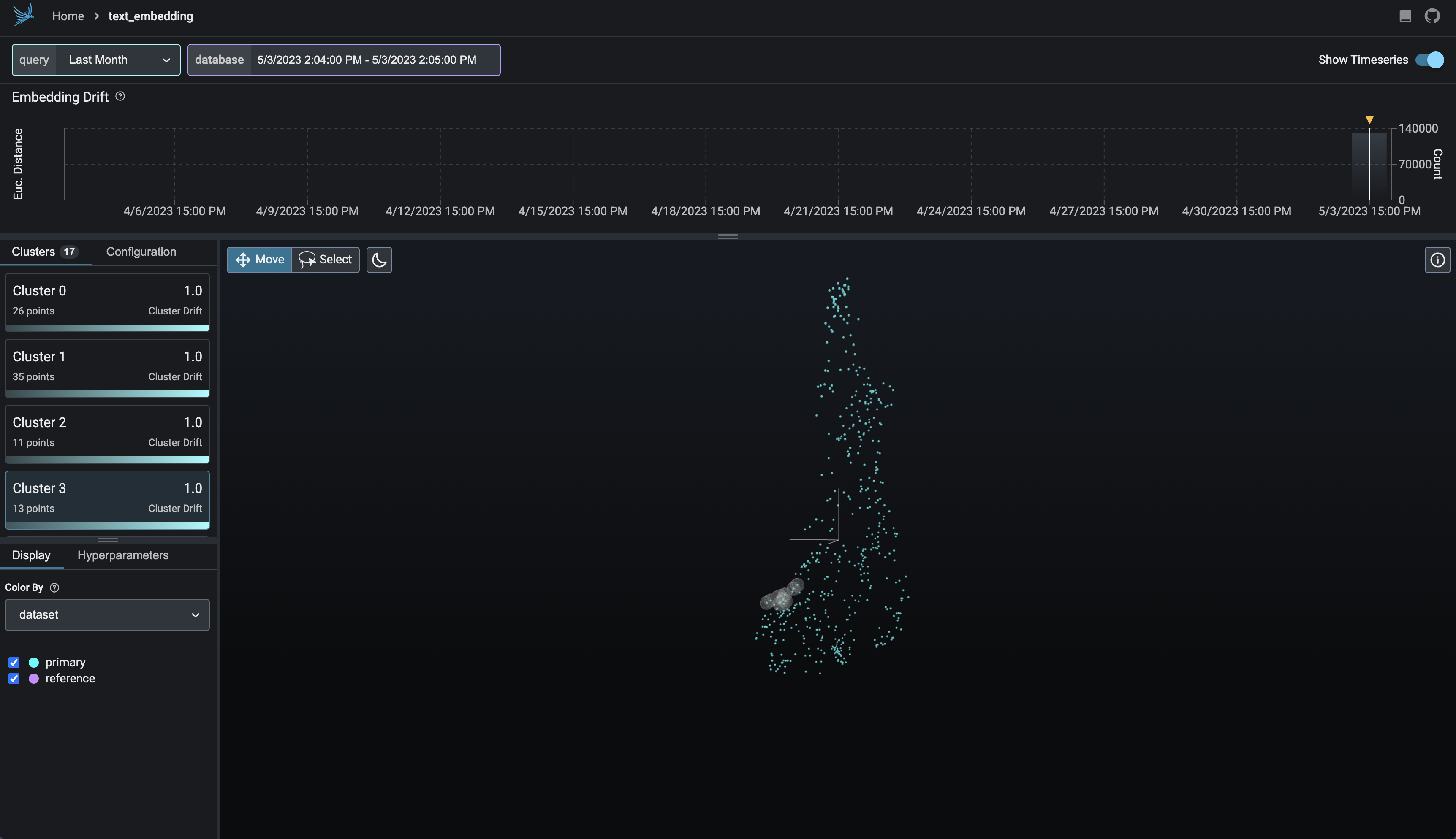
Task: Click the Color By help icon
Action: tap(55, 587)
